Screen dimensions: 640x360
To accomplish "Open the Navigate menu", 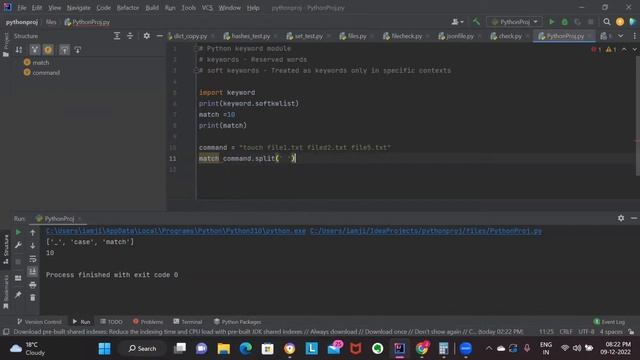I will (x=78, y=8).
